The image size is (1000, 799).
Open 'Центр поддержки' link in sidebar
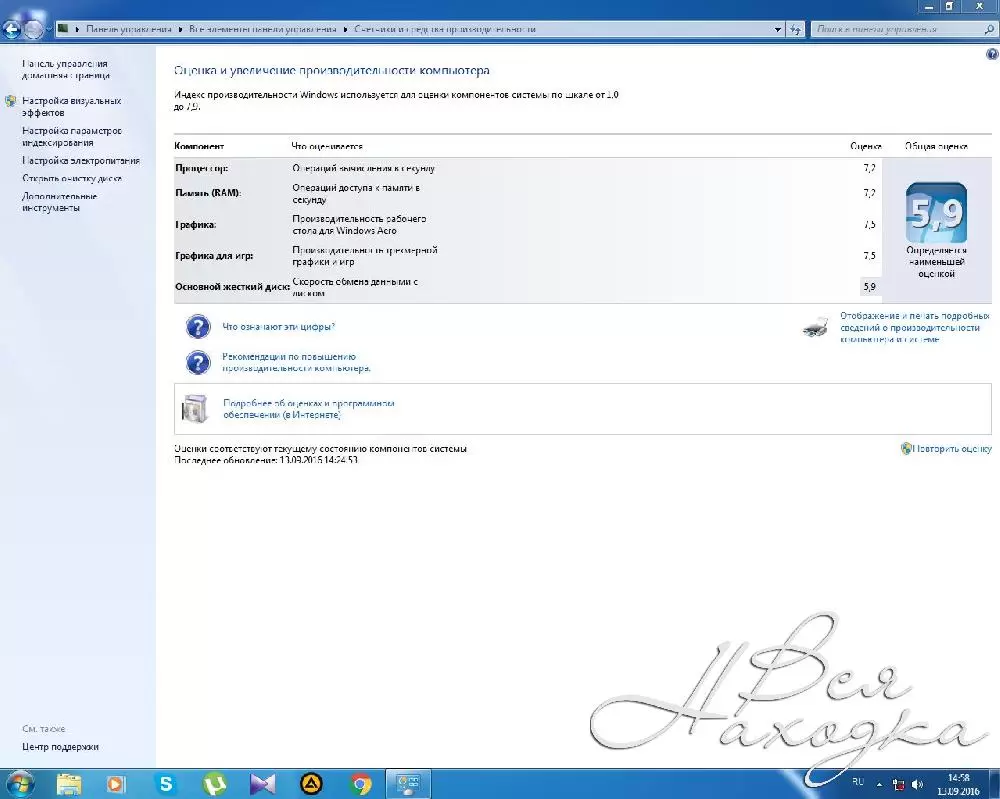pos(60,746)
